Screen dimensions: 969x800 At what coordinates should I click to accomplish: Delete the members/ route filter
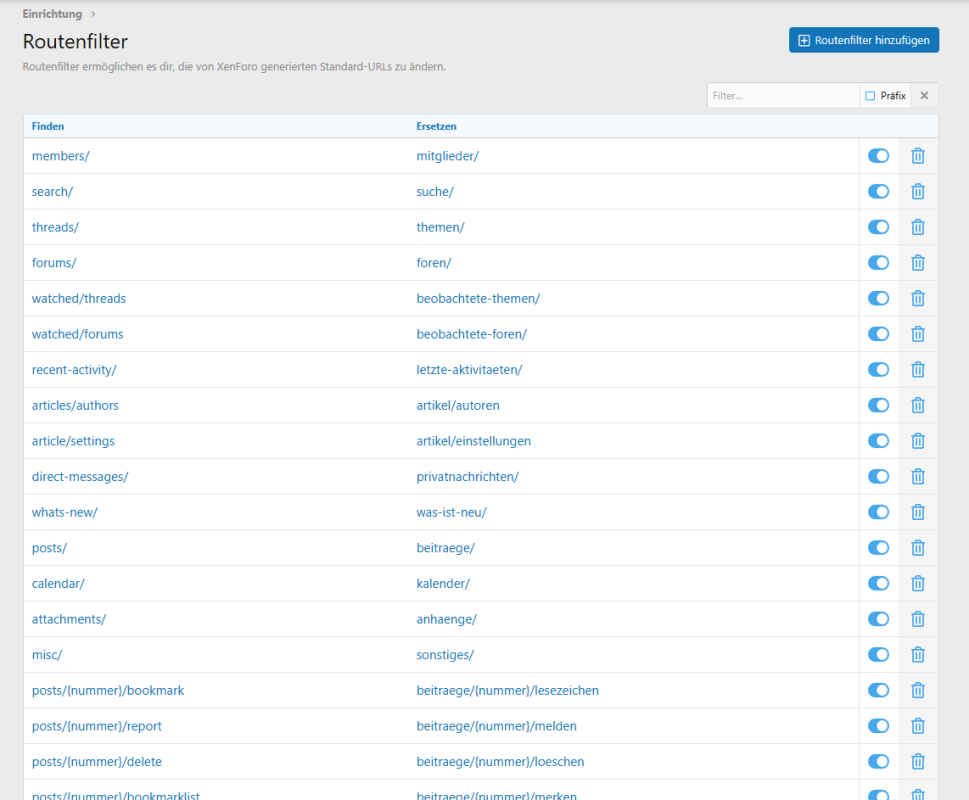(918, 156)
